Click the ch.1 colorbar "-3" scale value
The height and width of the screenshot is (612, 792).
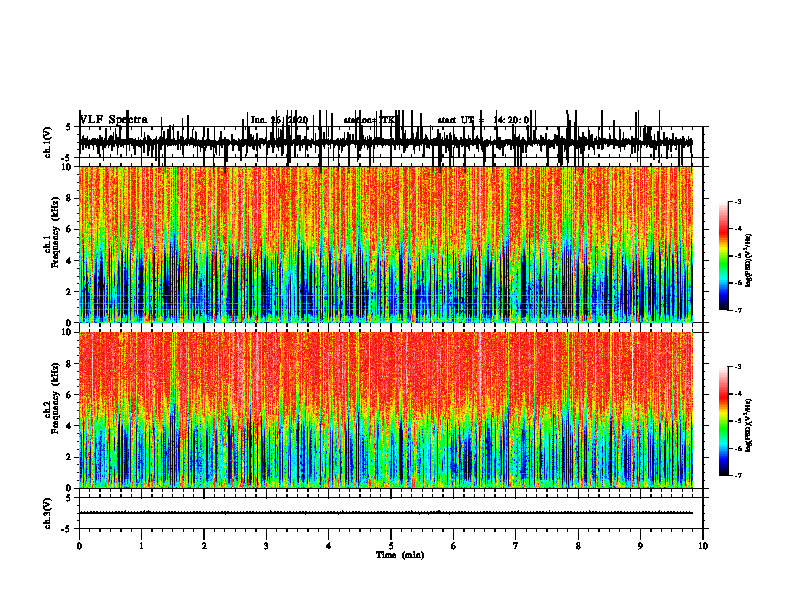point(738,201)
